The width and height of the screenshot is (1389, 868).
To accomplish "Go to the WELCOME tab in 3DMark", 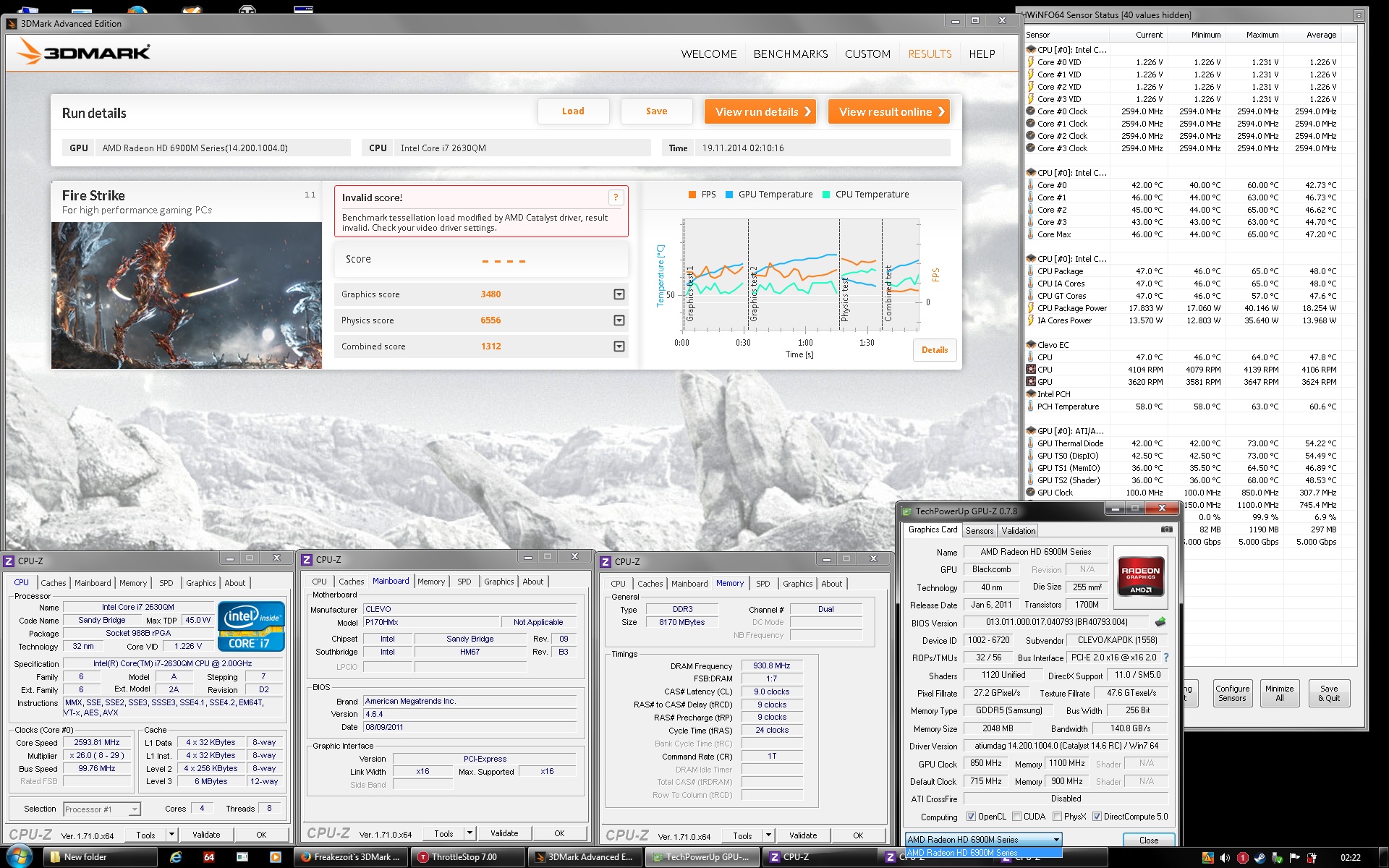I will (x=709, y=54).
